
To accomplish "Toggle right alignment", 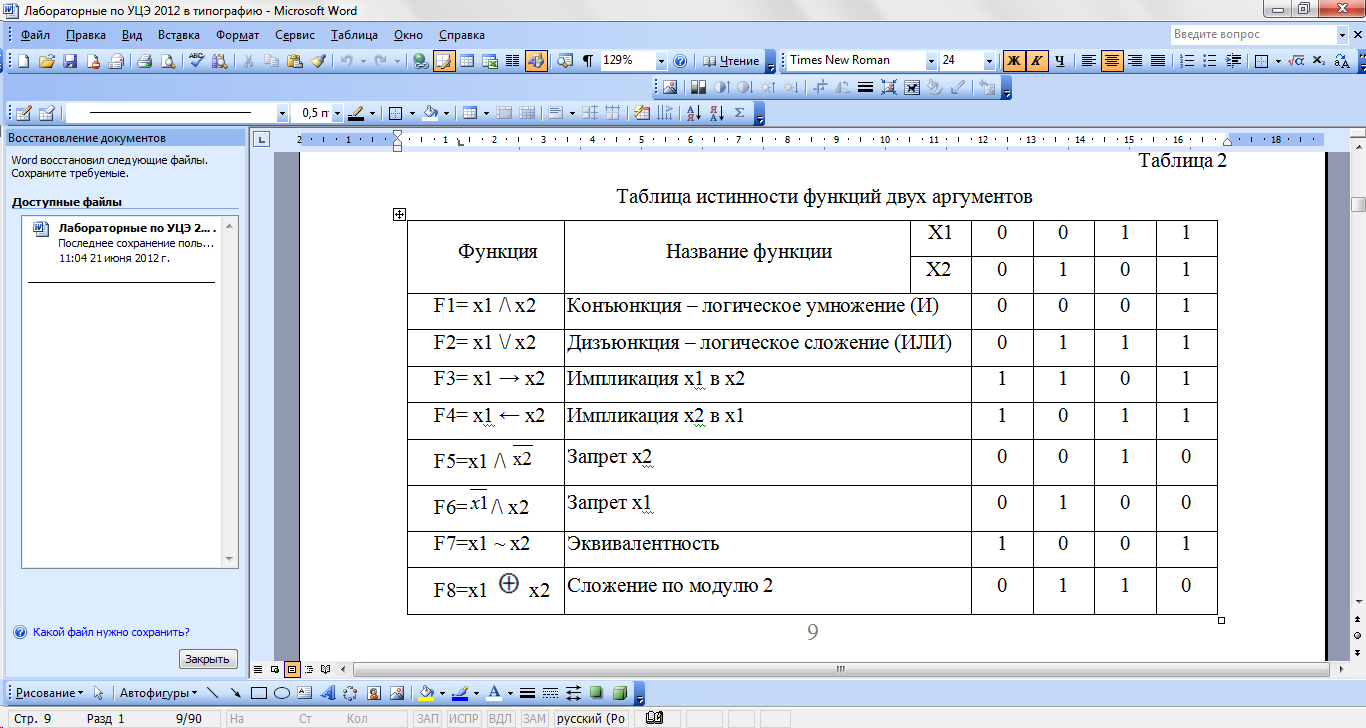I will (x=1135, y=61).
